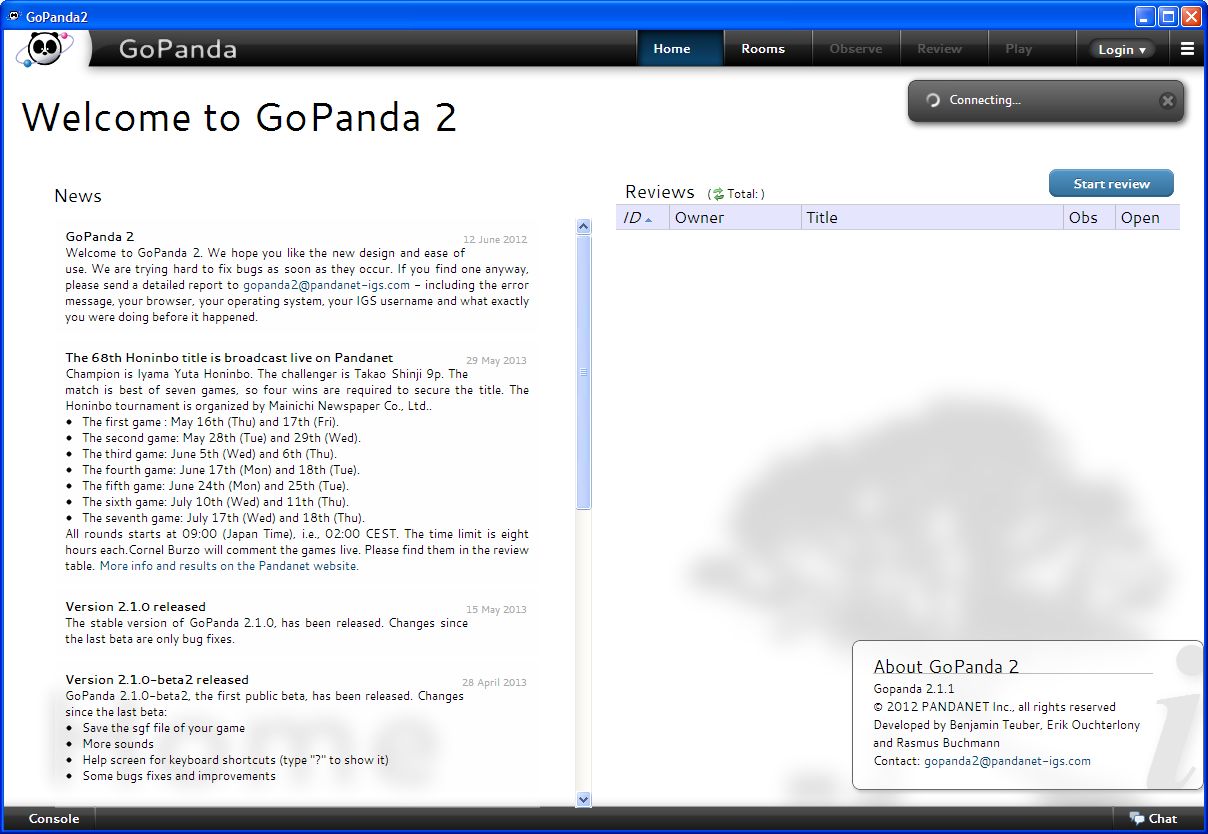
Task: Switch to the Home tab
Action: pyautogui.click(x=671, y=49)
